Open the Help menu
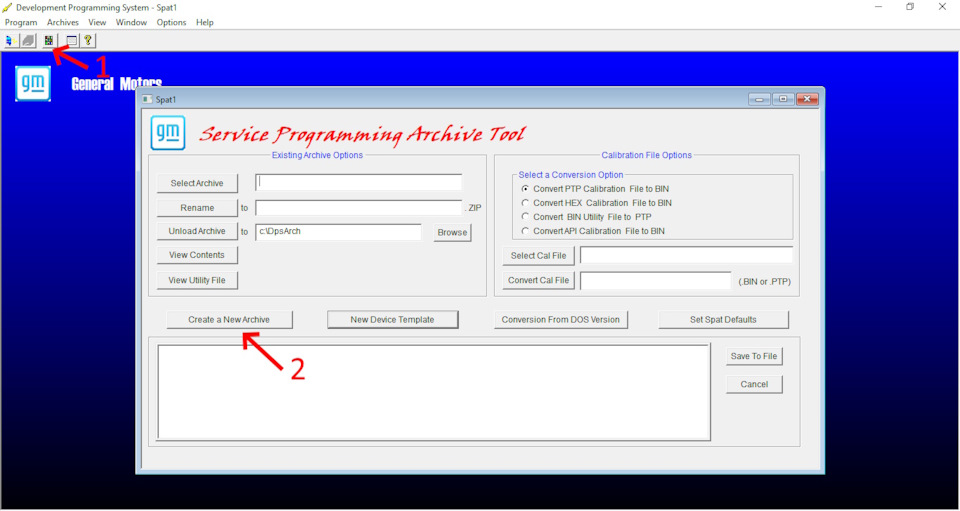Viewport: 960px width, 511px height. pyautogui.click(x=205, y=23)
